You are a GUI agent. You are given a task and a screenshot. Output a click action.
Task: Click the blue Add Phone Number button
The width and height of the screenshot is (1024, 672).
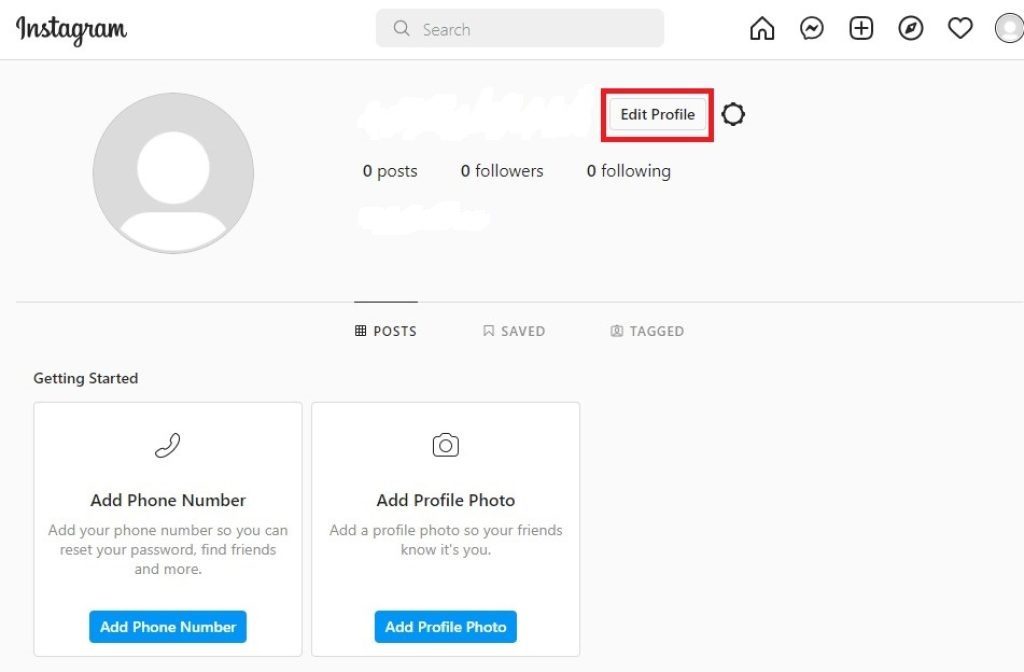pyautogui.click(x=168, y=627)
